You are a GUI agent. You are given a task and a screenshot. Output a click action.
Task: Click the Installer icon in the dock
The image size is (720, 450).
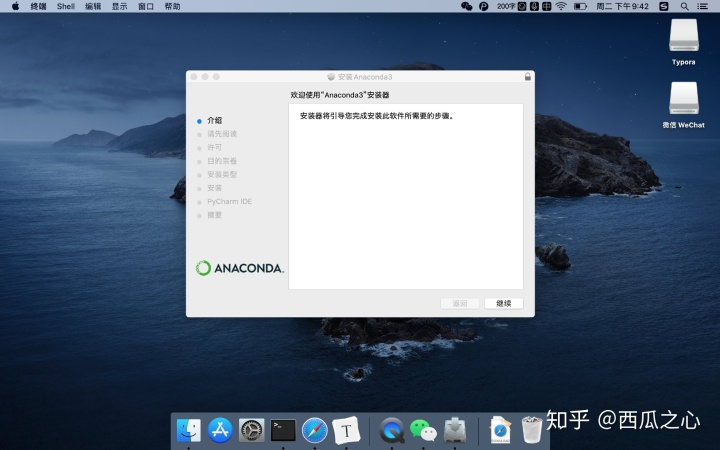coord(455,430)
